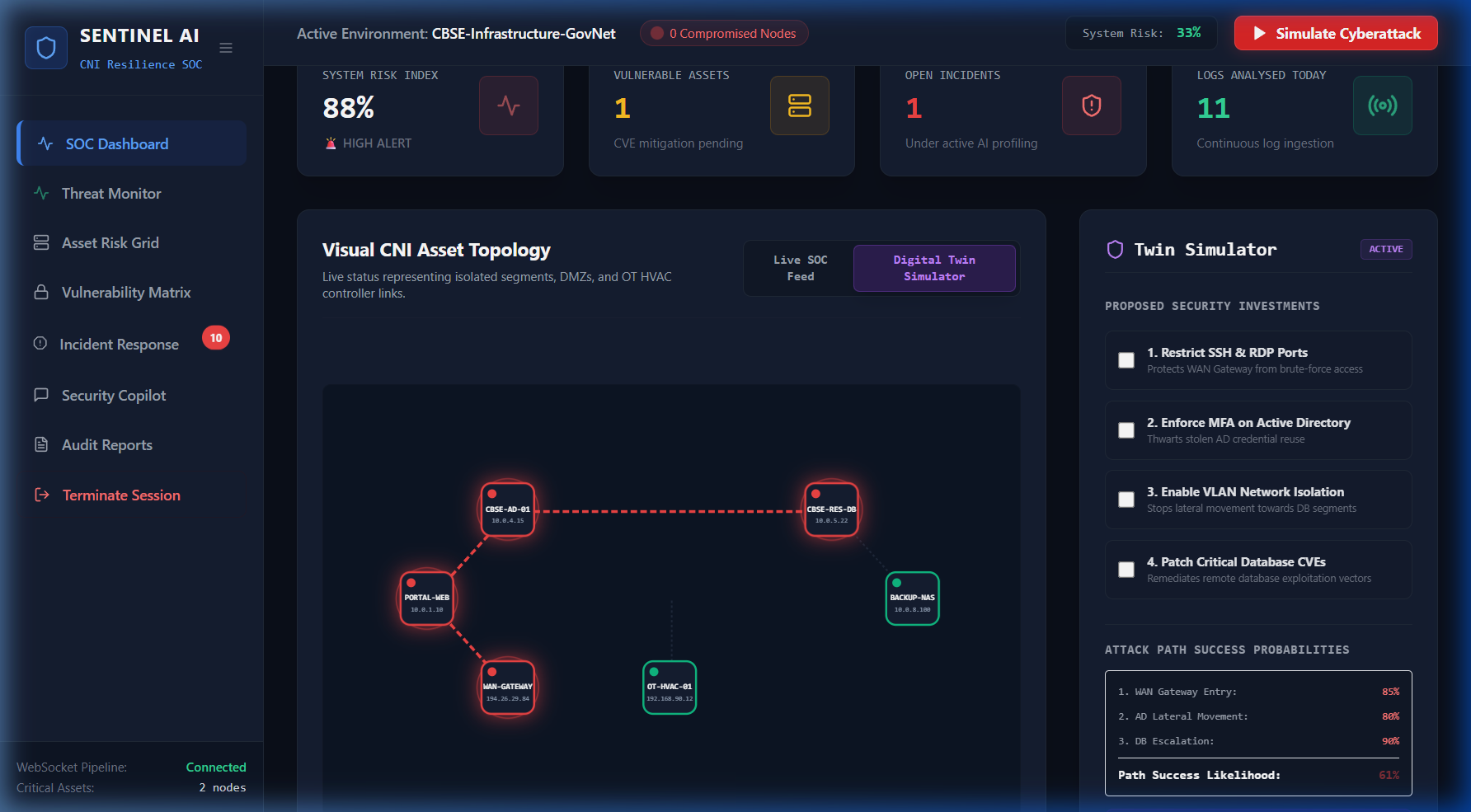Click the Sentinel AI shield logo
Viewport: 1471px width, 812px height.
click(46, 48)
